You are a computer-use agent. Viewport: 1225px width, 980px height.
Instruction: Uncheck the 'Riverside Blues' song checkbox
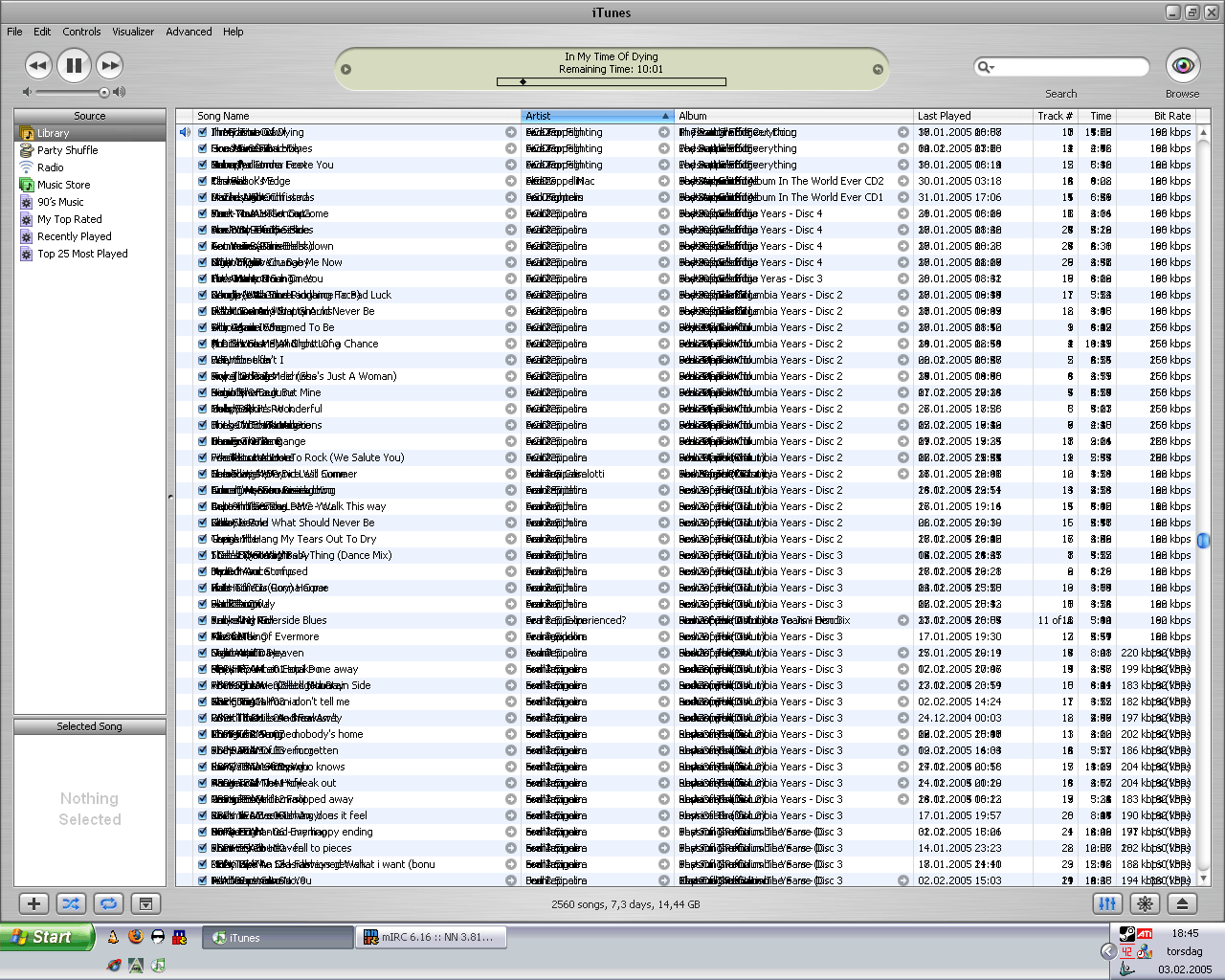(x=203, y=620)
